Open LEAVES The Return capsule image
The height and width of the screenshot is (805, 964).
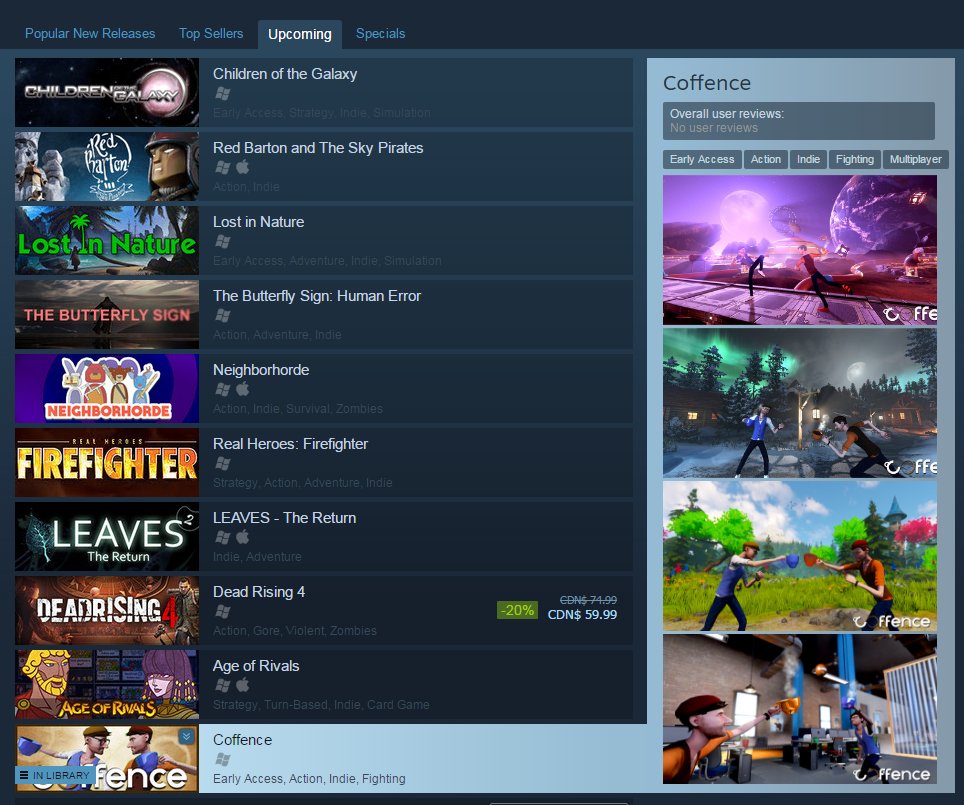(107, 536)
